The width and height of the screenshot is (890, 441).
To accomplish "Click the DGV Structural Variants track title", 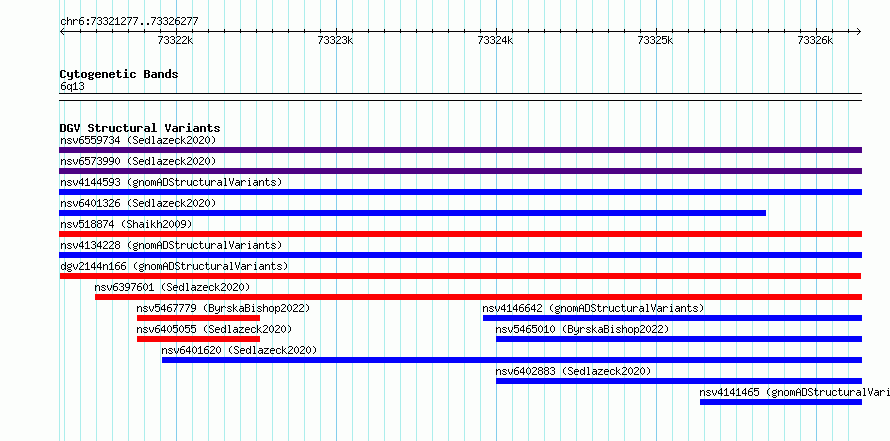I will pos(140,128).
